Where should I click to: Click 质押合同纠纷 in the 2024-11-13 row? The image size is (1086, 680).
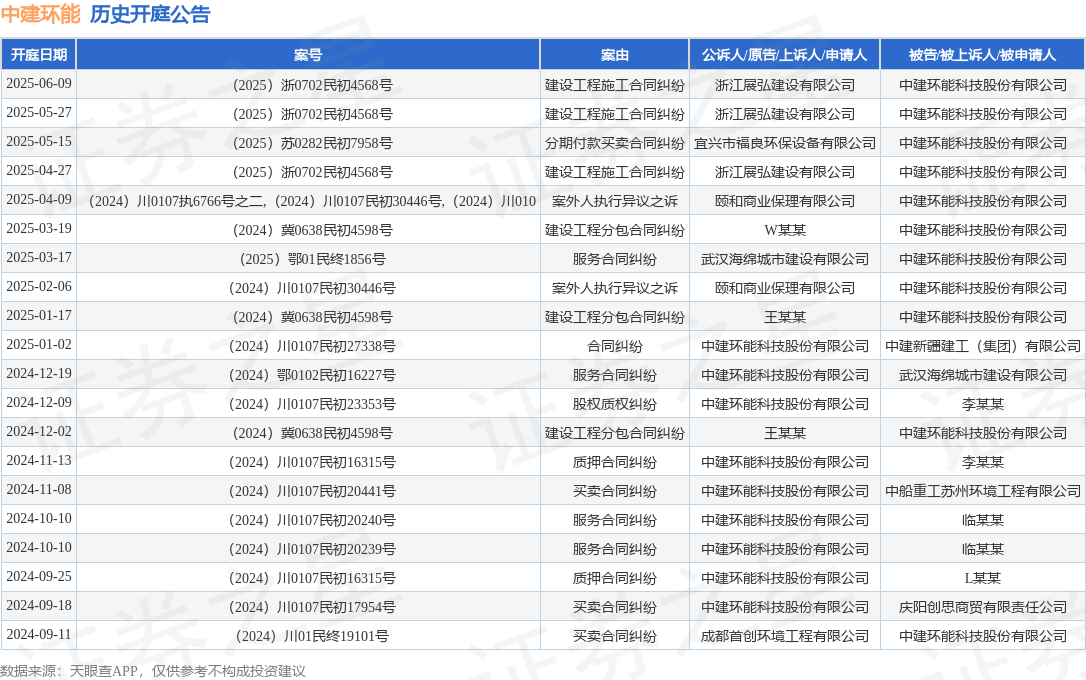(x=614, y=463)
